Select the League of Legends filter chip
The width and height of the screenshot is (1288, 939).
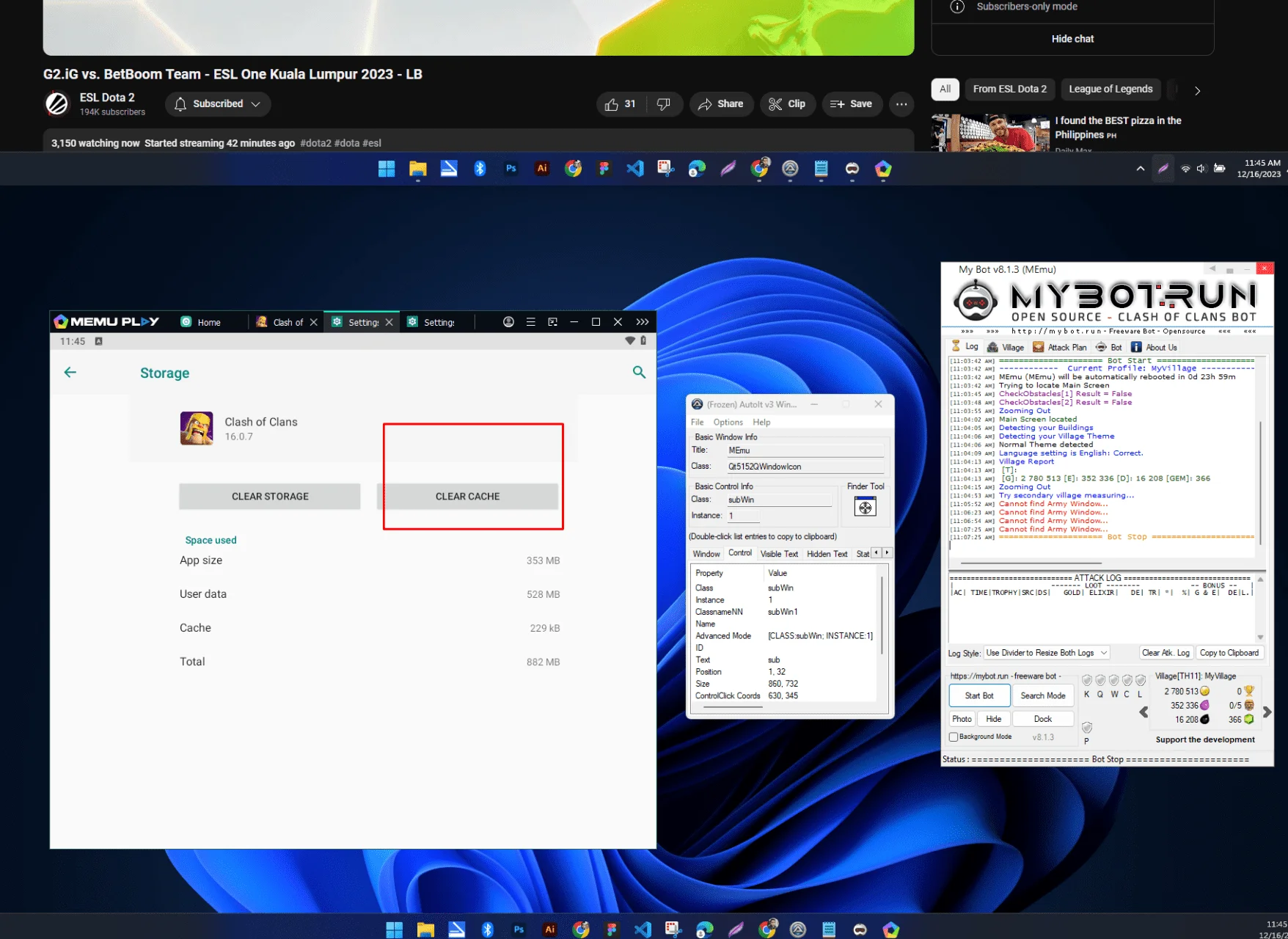pyautogui.click(x=1110, y=89)
